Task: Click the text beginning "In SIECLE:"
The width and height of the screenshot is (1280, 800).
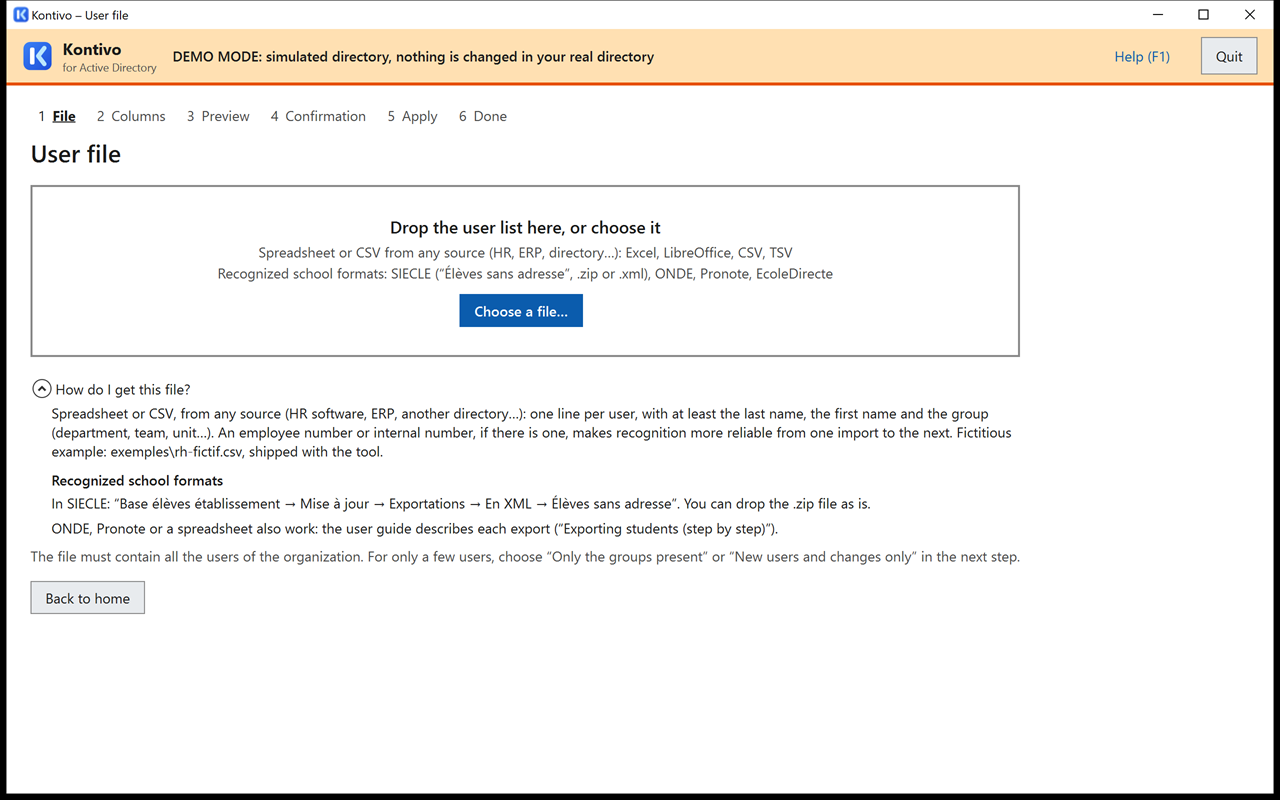Action: [461, 504]
